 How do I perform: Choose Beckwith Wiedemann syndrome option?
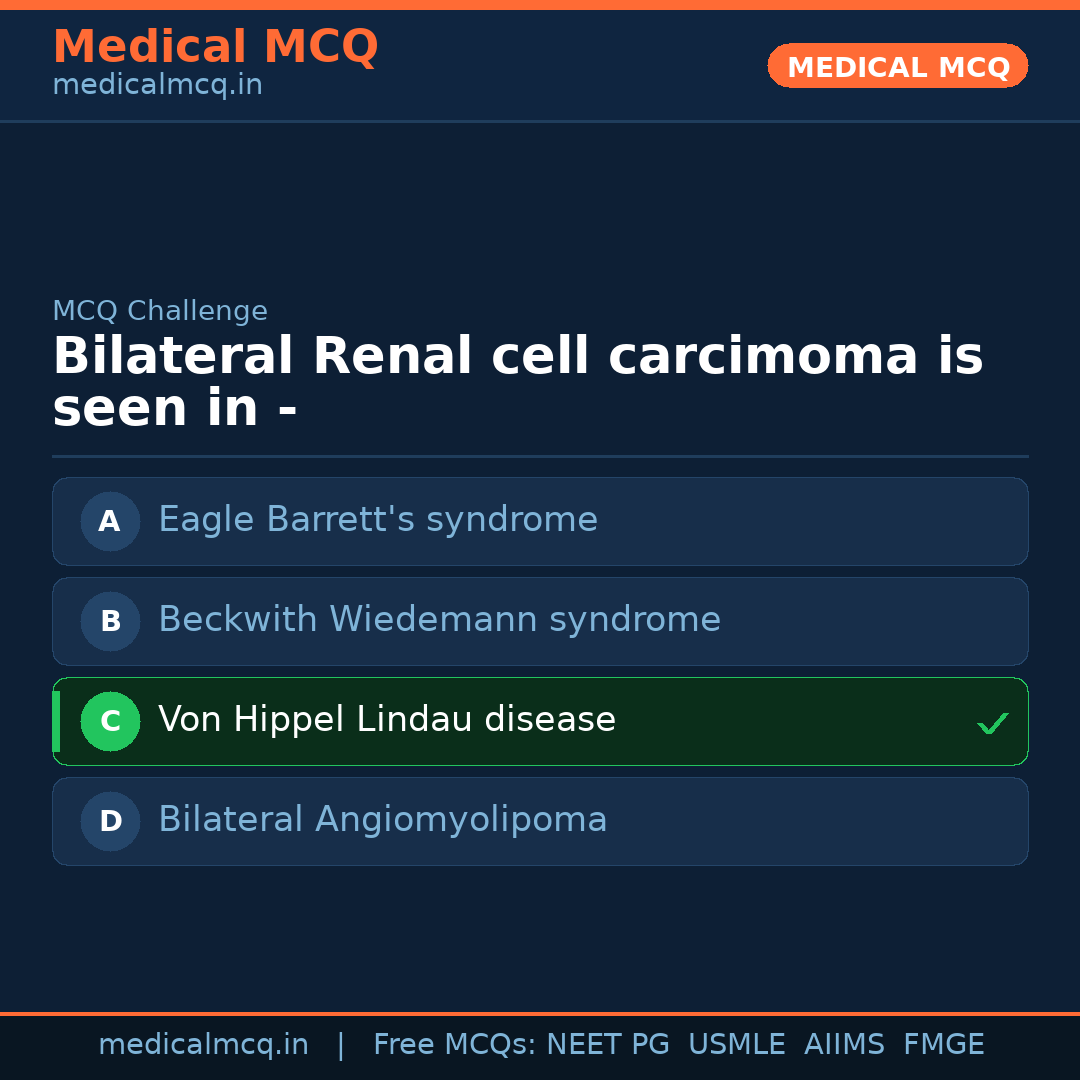tap(439, 620)
